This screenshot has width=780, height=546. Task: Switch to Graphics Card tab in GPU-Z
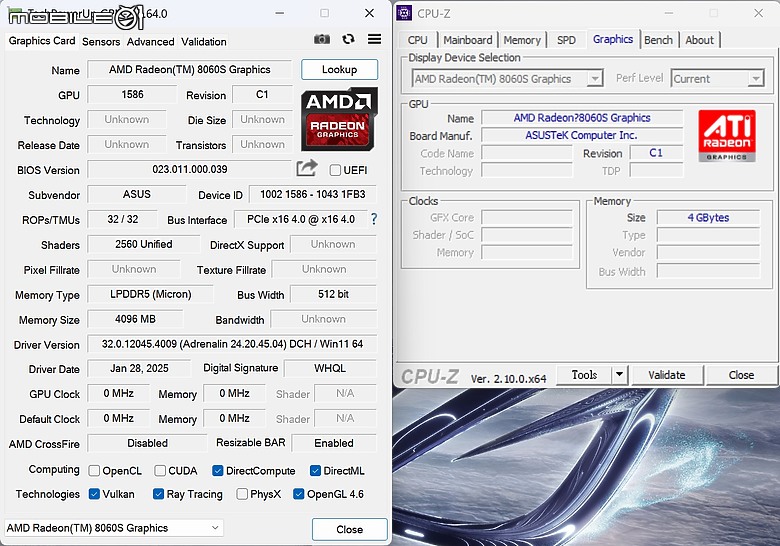[42, 41]
